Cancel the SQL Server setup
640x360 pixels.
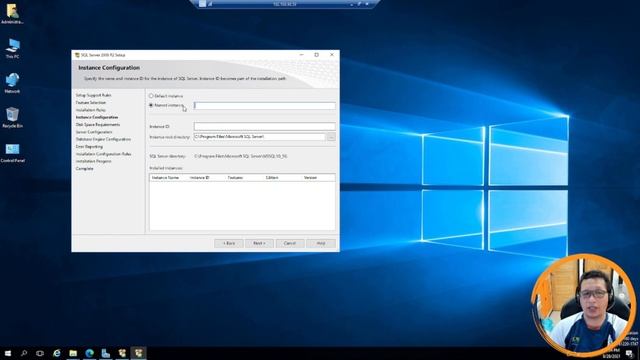pyautogui.click(x=290, y=243)
